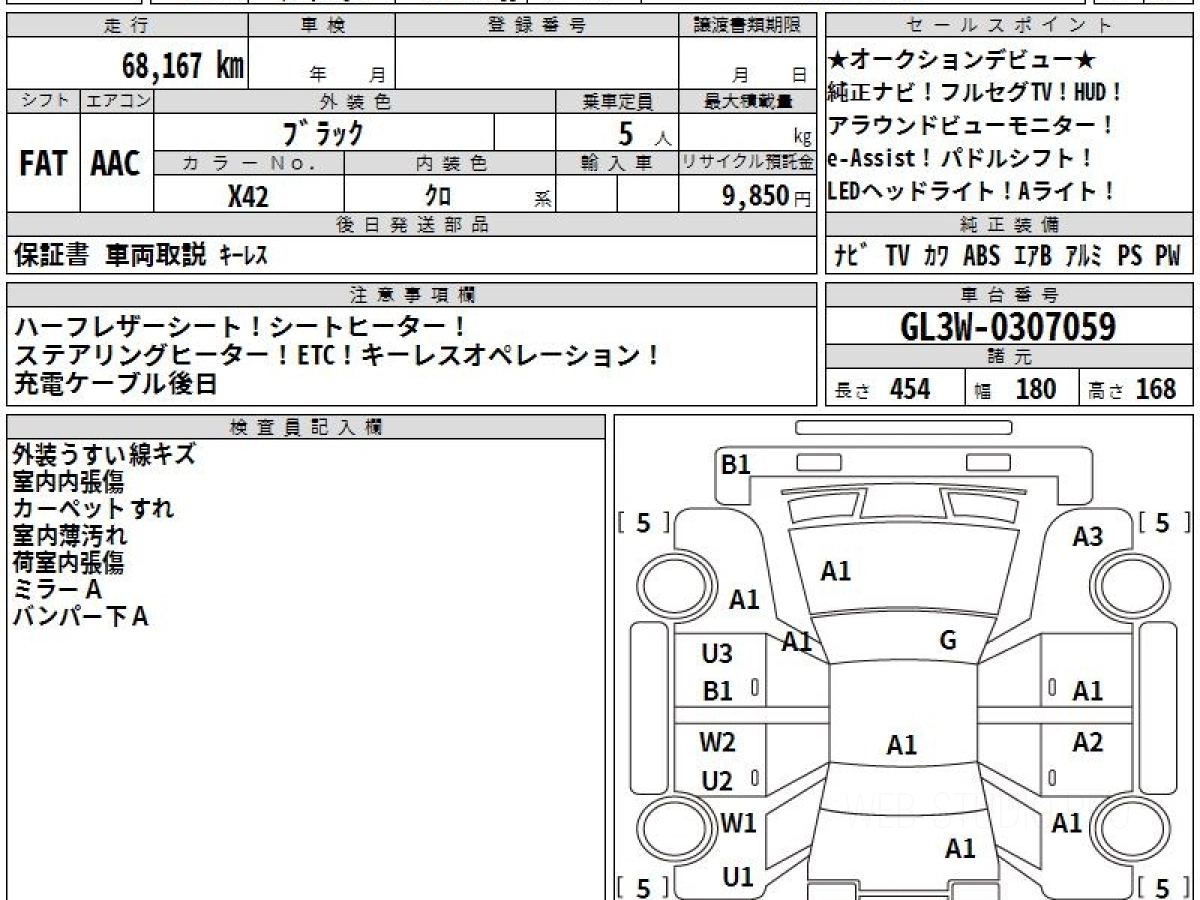
Task: Select the 検査員記入欄 header
Action: tap(306, 427)
